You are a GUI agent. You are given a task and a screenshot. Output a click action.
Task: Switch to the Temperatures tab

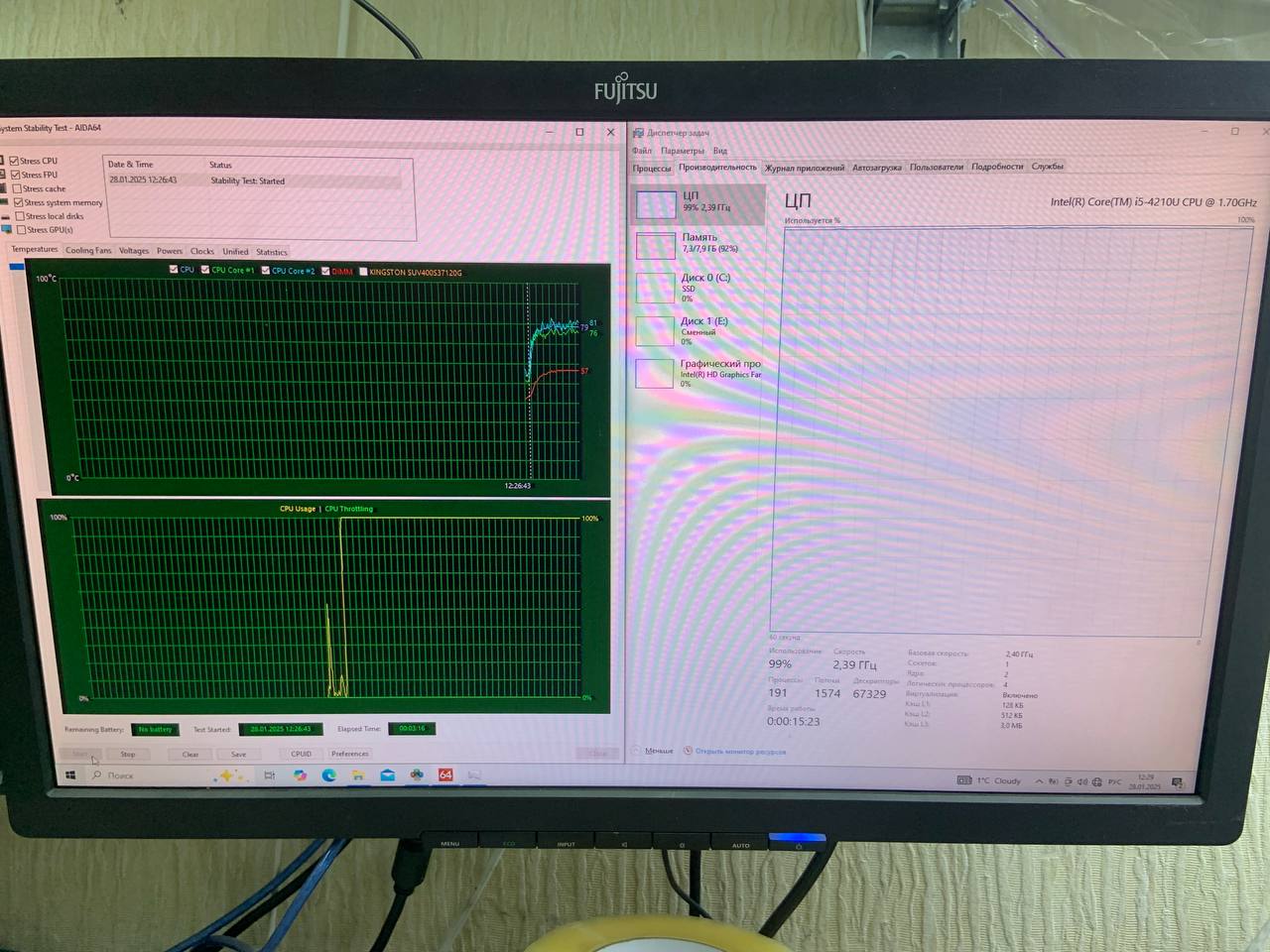35,249
